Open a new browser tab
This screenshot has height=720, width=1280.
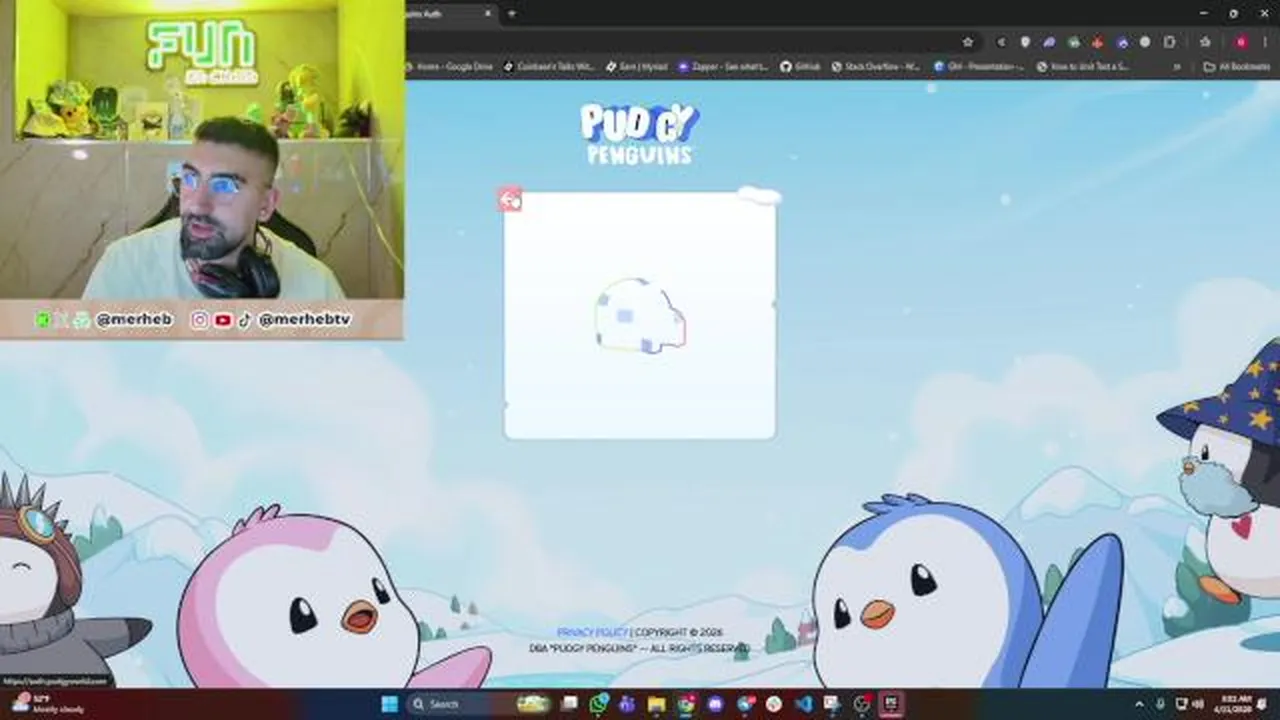512,14
